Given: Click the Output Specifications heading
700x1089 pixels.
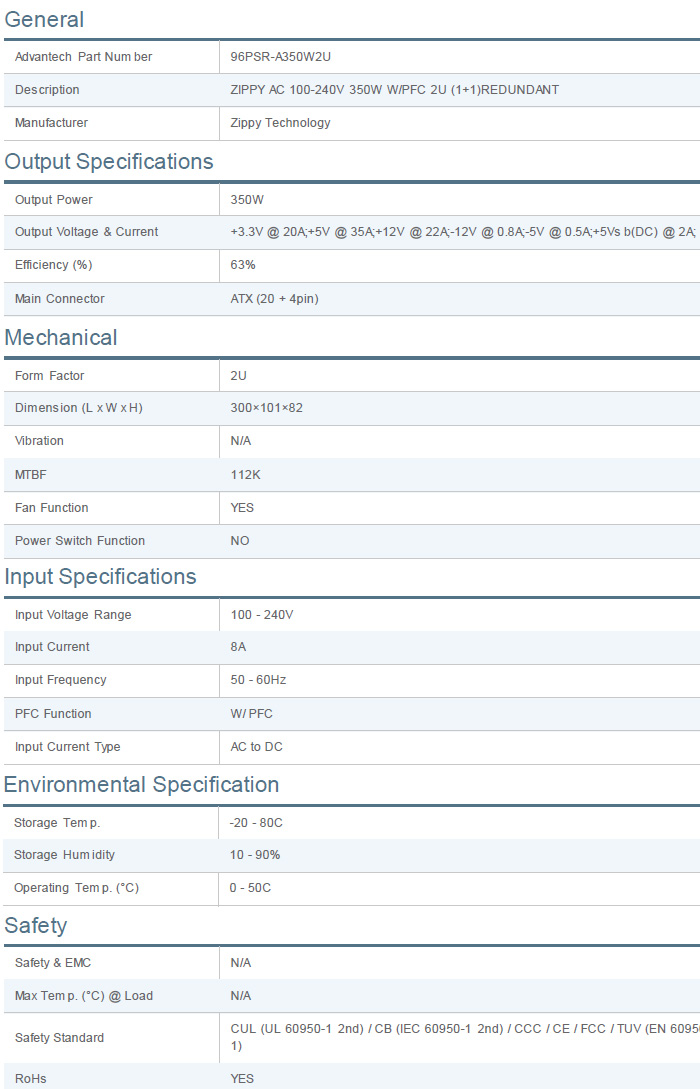Looking at the screenshot, I should [x=109, y=162].
